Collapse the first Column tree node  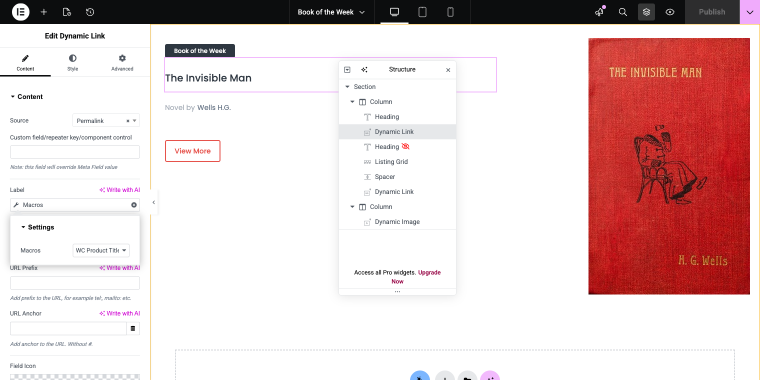point(352,102)
